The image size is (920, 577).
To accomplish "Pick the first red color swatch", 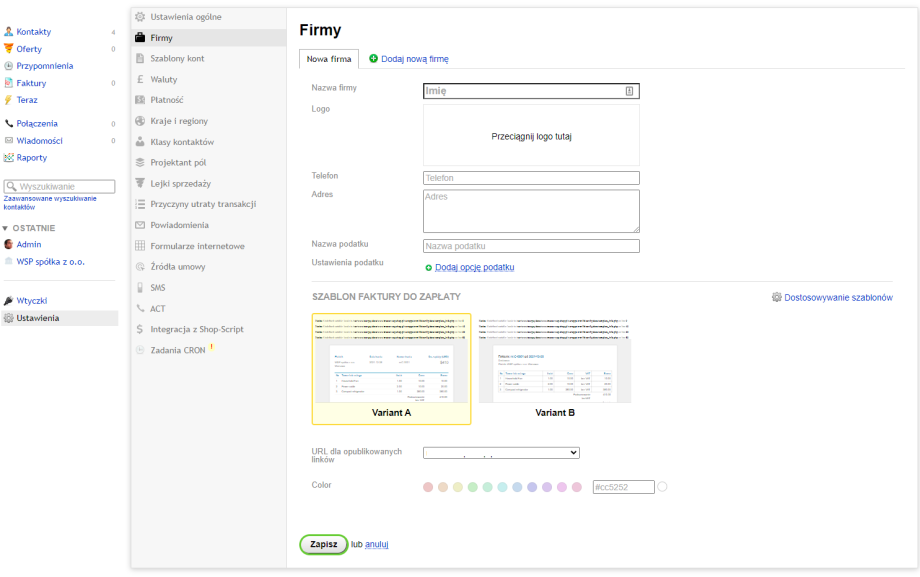I will coord(428,487).
